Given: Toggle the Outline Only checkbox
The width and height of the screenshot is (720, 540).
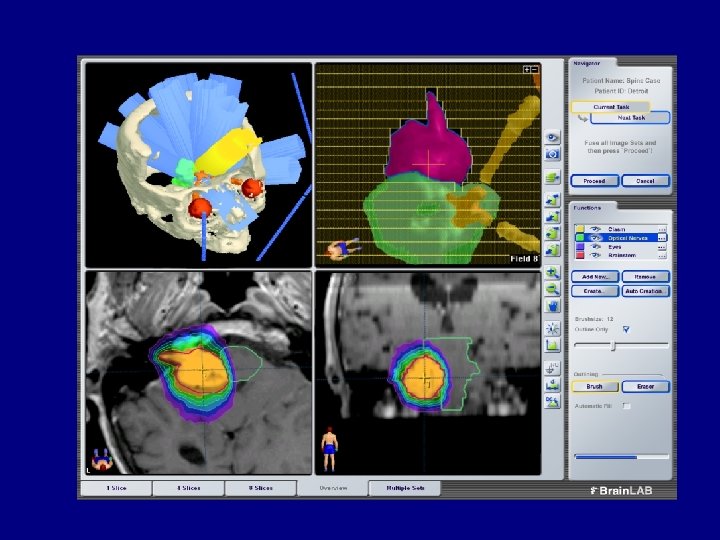Looking at the screenshot, I should (x=626, y=329).
